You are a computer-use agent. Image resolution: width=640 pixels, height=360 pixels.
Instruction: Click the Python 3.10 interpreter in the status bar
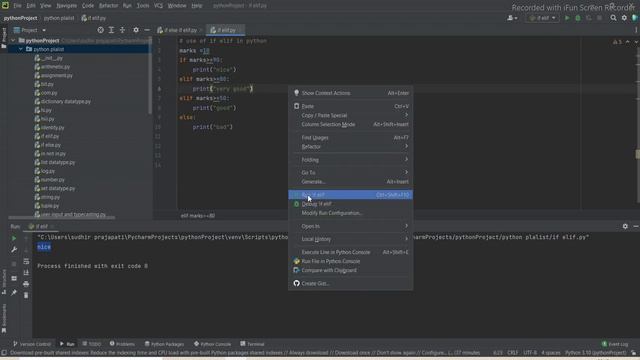596,353
